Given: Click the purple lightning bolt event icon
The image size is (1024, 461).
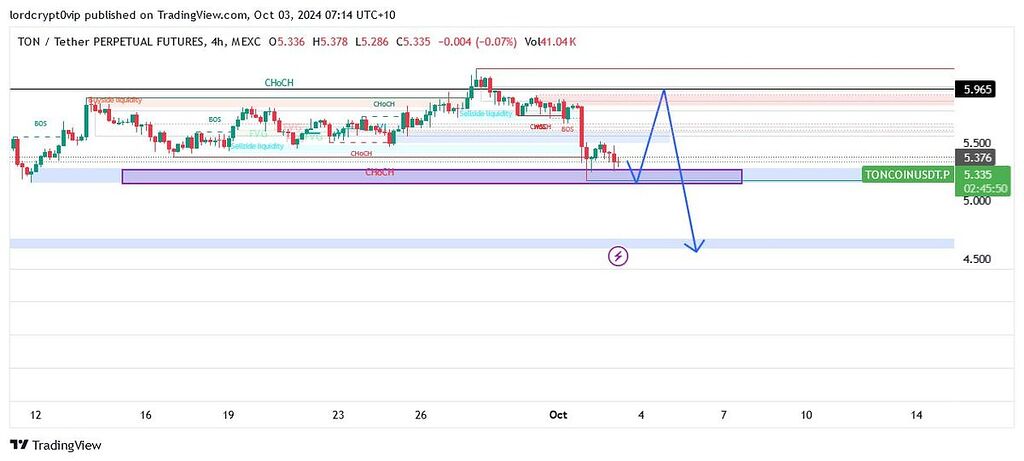Looking at the screenshot, I should pyautogui.click(x=618, y=257).
